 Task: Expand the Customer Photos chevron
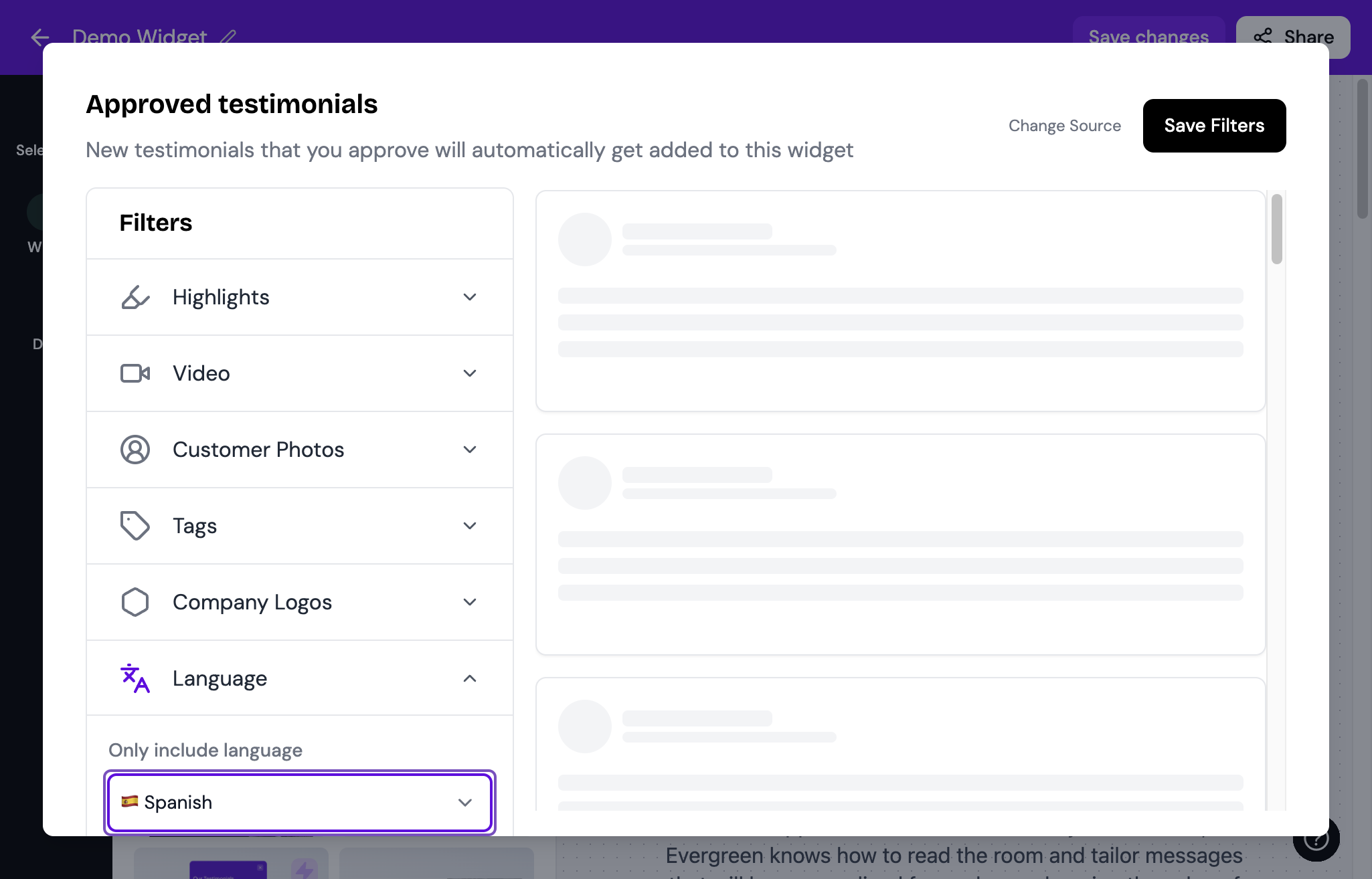(470, 450)
